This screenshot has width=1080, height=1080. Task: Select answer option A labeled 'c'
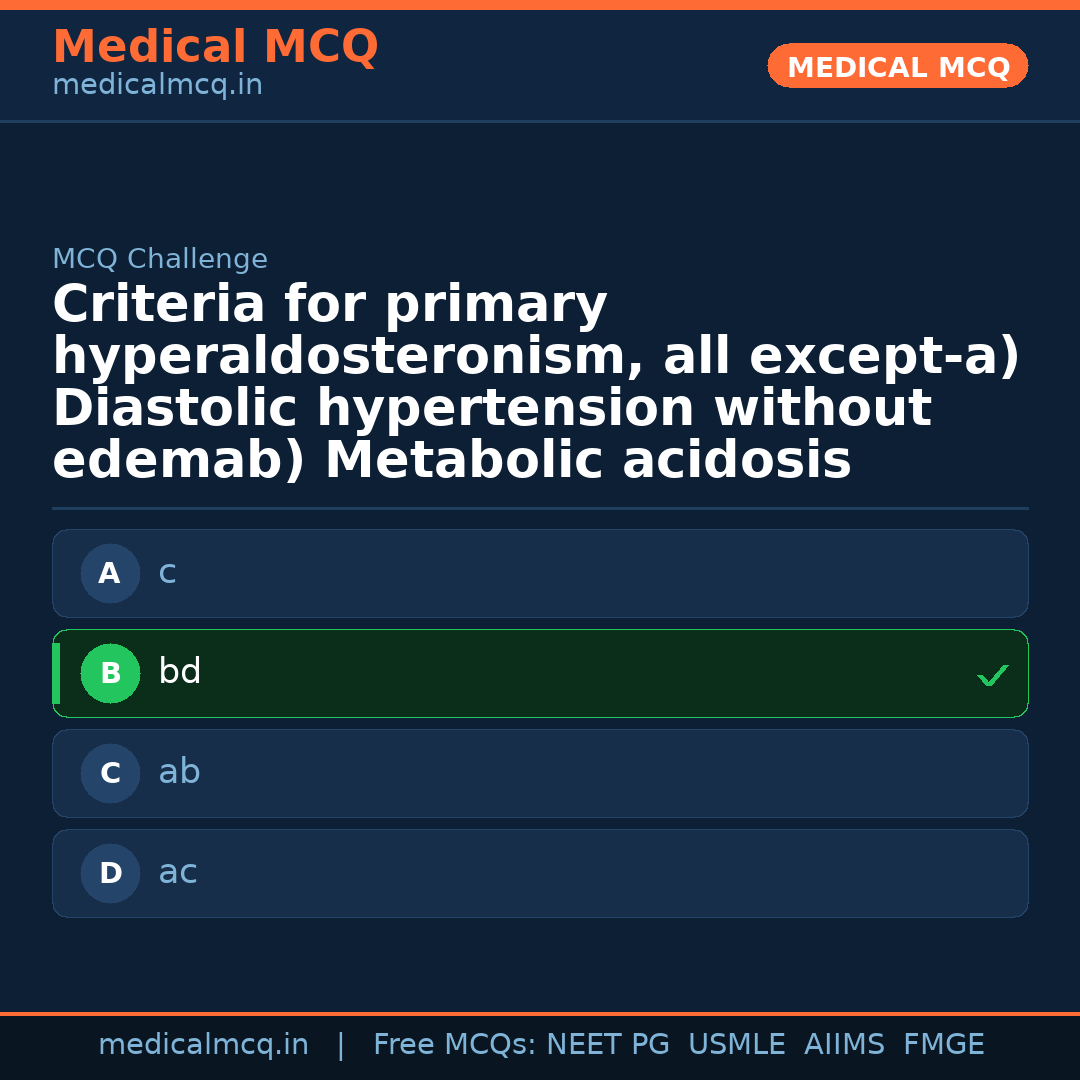click(x=540, y=573)
